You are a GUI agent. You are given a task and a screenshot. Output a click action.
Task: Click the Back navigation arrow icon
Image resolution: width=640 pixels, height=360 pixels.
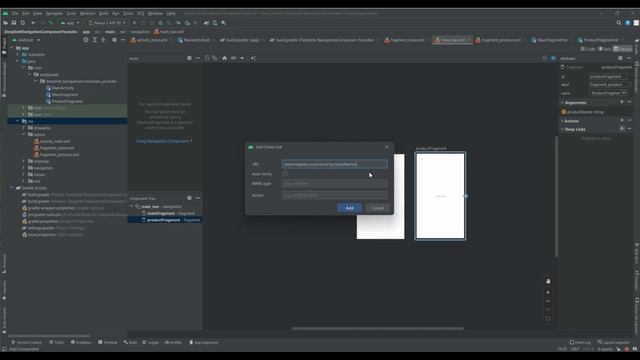[x=33, y=23]
